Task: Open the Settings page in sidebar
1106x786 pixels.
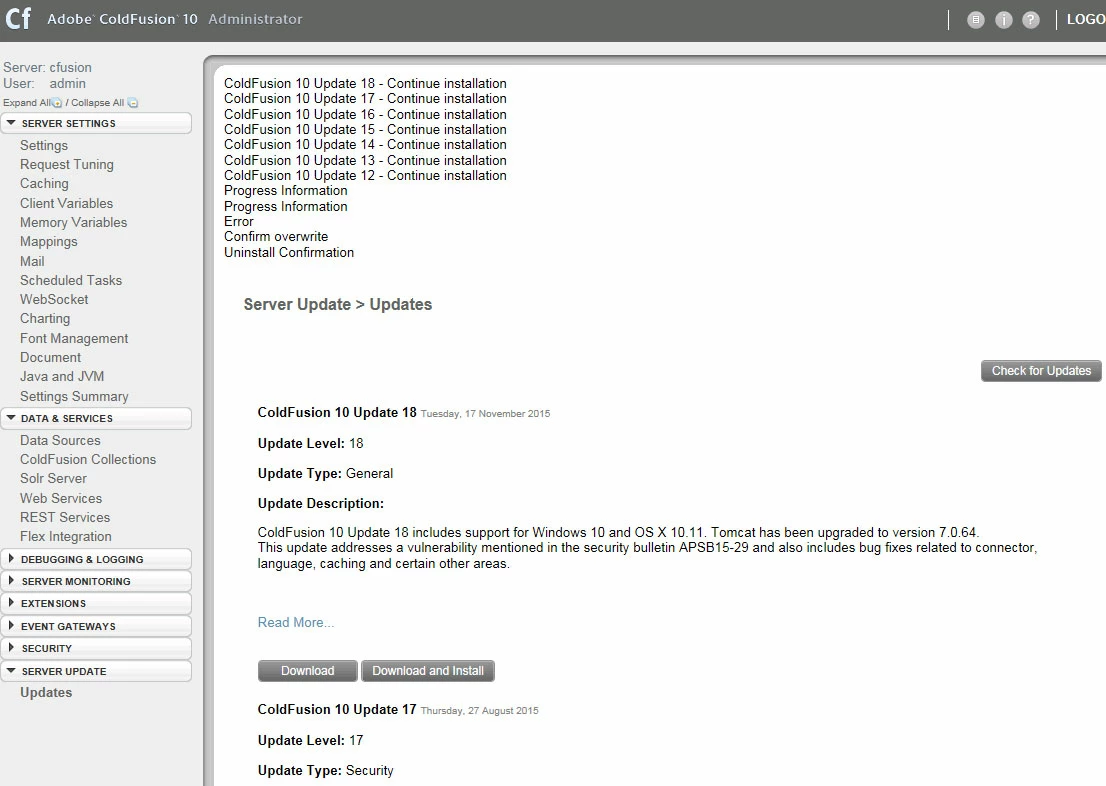Action: pyautogui.click(x=44, y=145)
